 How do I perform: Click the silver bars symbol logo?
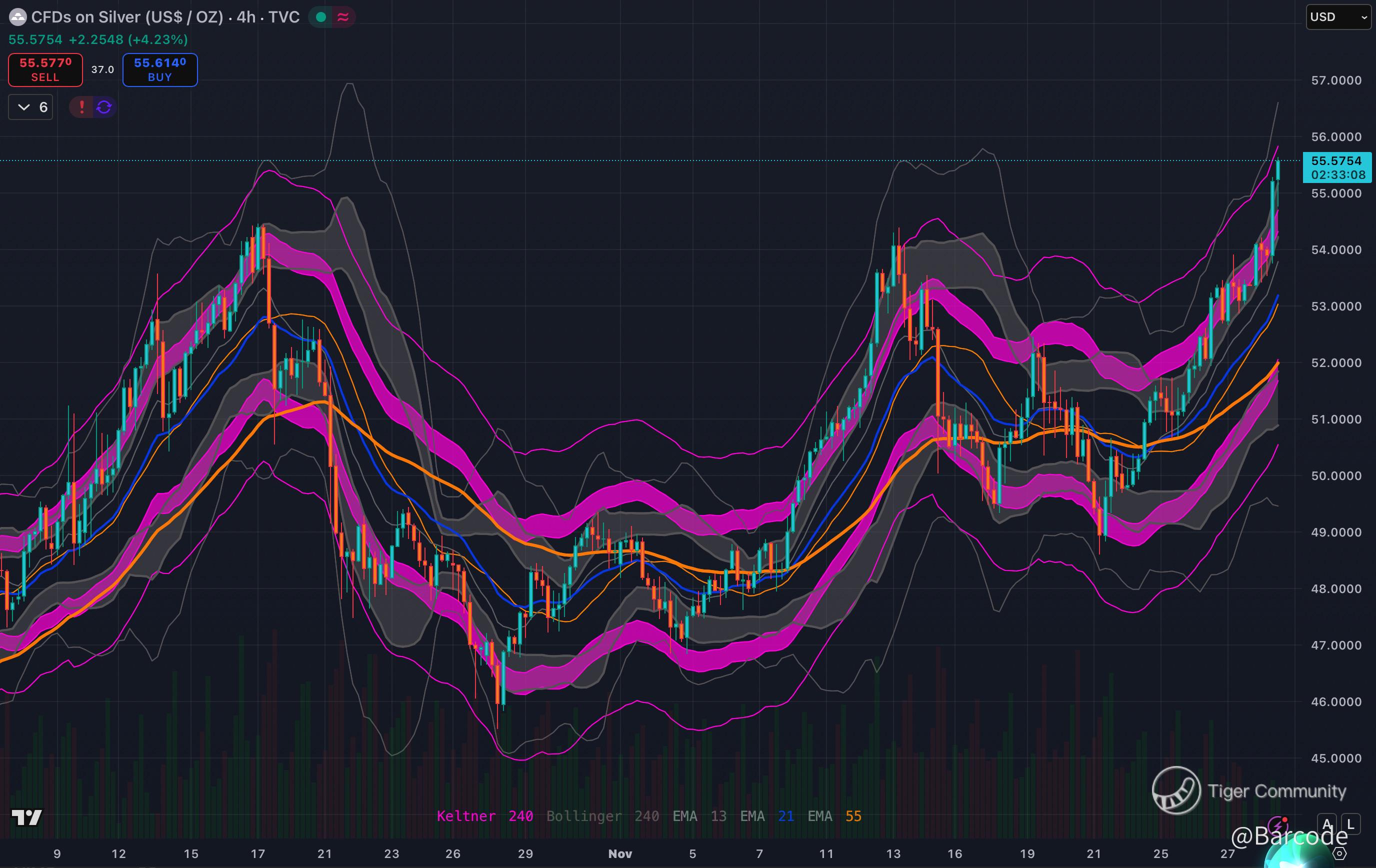18,17
